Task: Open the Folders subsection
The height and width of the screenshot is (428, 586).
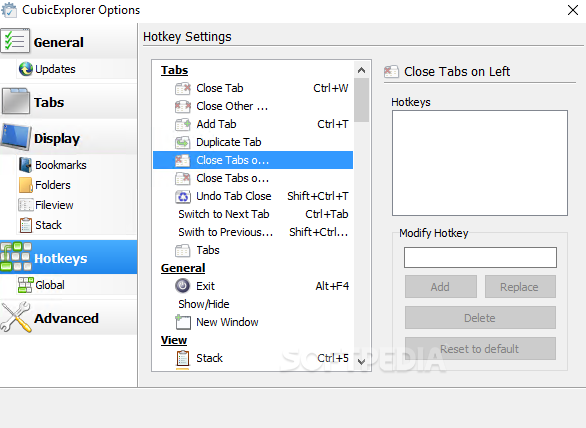Action: [x=76, y=185]
